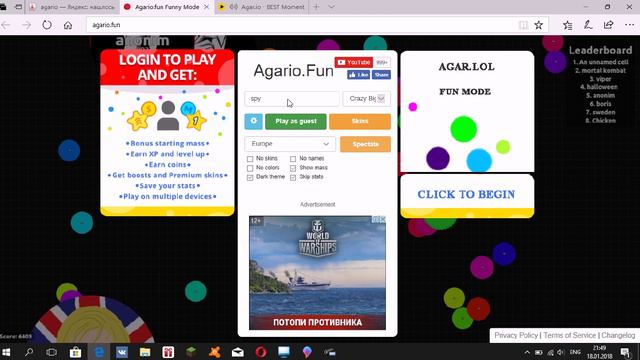Image resolution: width=640 pixels, height=360 pixels.
Task: Switch to the first agario Yandex tab
Action: pyautogui.click(x=73, y=7)
